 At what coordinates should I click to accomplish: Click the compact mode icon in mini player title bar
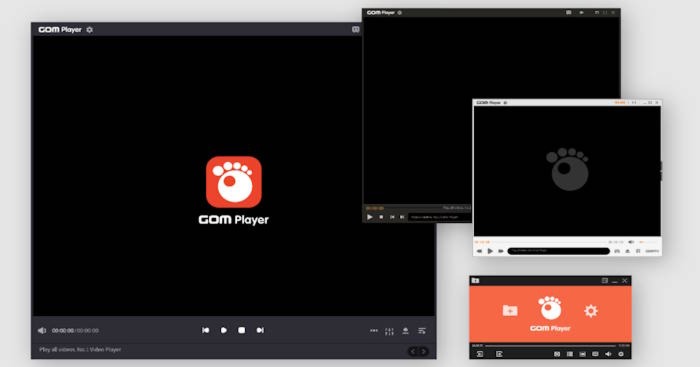604,280
